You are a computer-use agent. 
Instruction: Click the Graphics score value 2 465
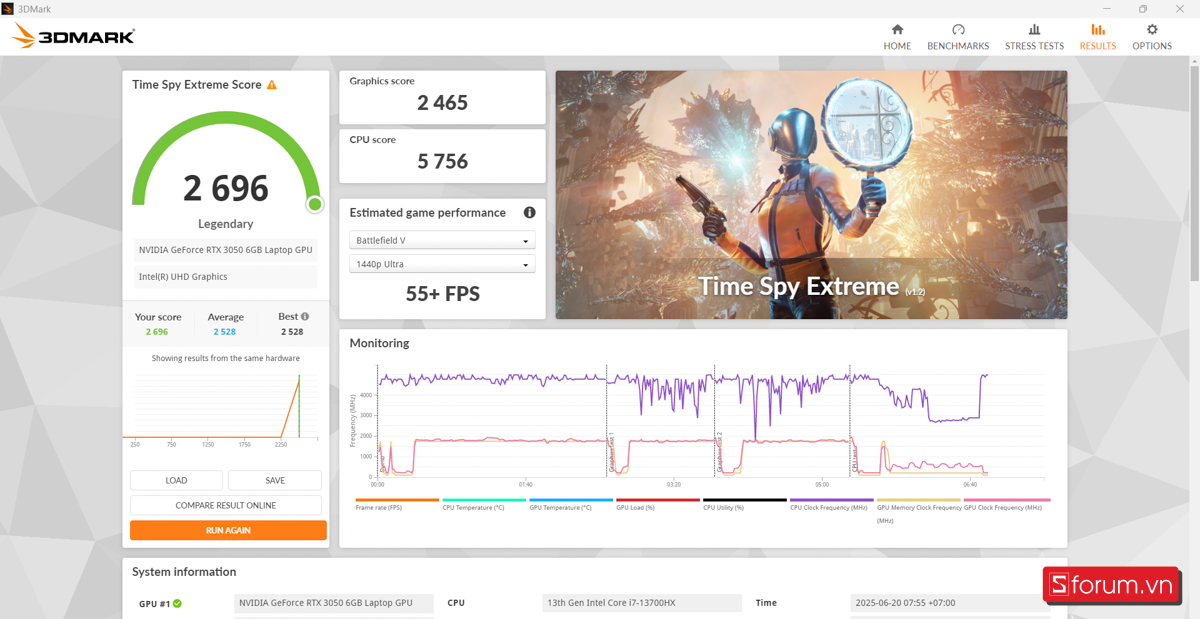pos(443,103)
